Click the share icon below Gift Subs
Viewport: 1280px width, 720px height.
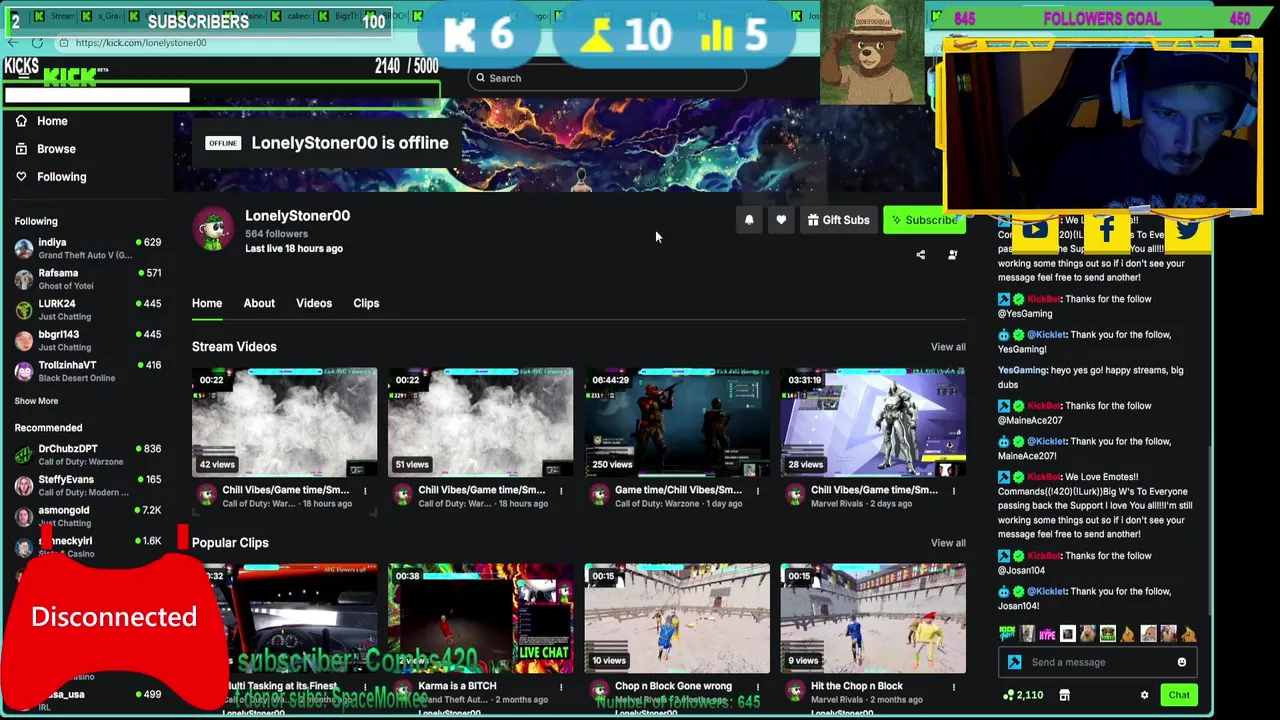point(920,255)
